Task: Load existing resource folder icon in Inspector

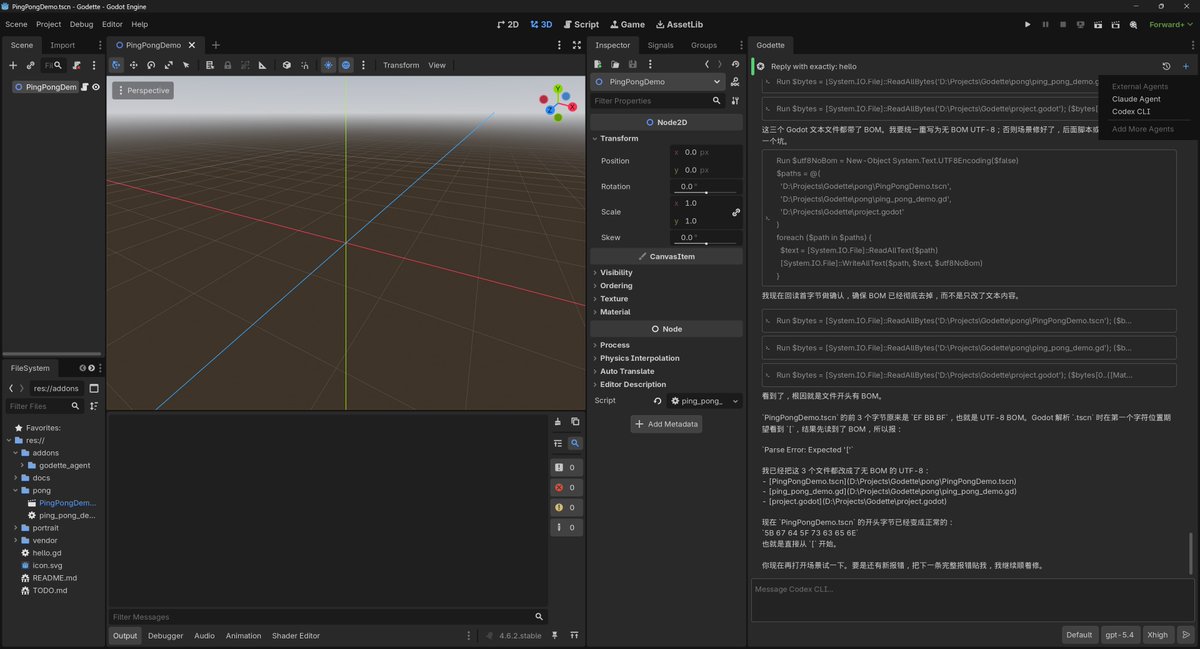Action: pos(615,65)
